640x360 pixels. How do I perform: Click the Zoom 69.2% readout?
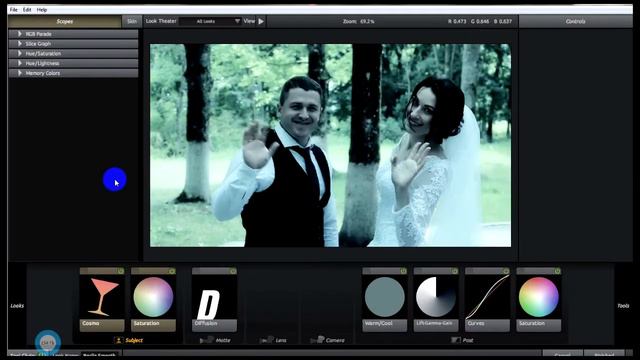coord(358,21)
